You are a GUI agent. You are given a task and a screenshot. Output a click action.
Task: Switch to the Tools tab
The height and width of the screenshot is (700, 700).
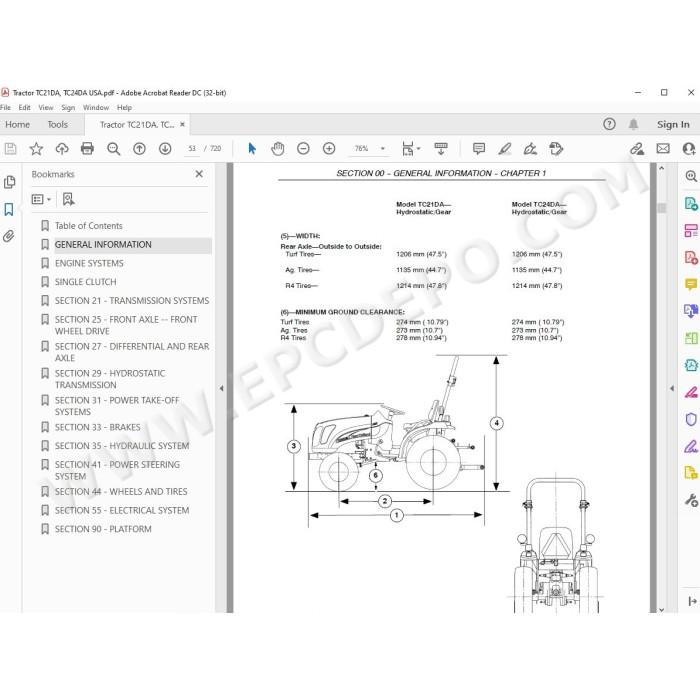click(58, 125)
